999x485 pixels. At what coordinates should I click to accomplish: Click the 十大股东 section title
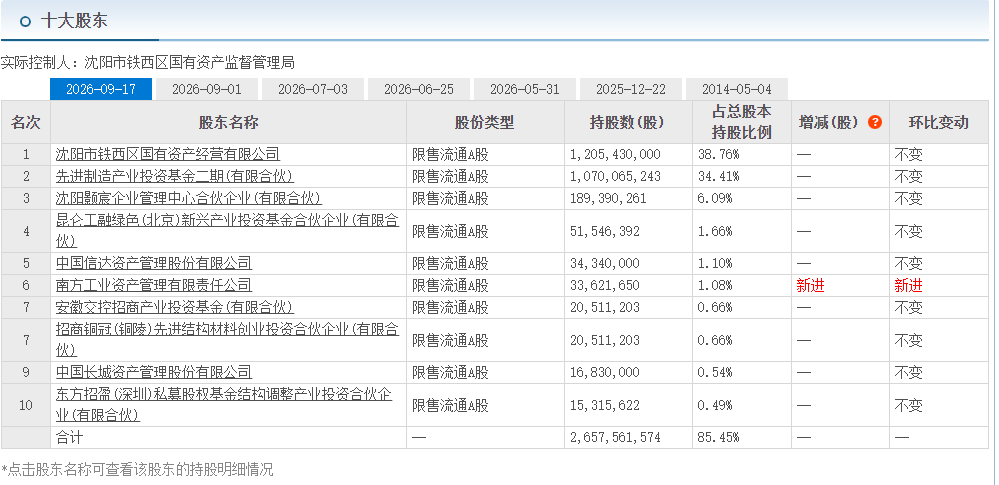point(74,21)
